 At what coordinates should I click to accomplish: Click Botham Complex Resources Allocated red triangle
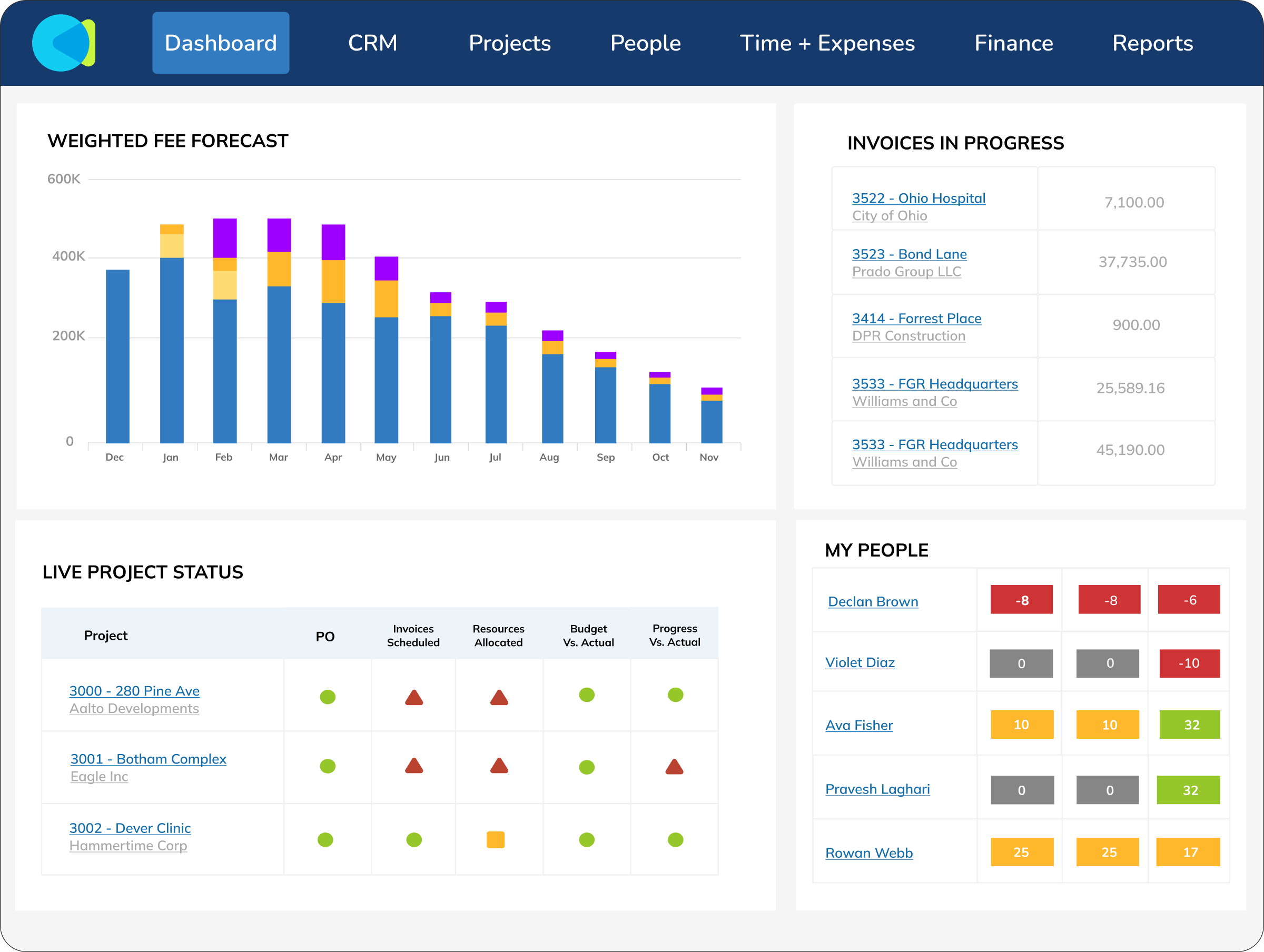(499, 766)
